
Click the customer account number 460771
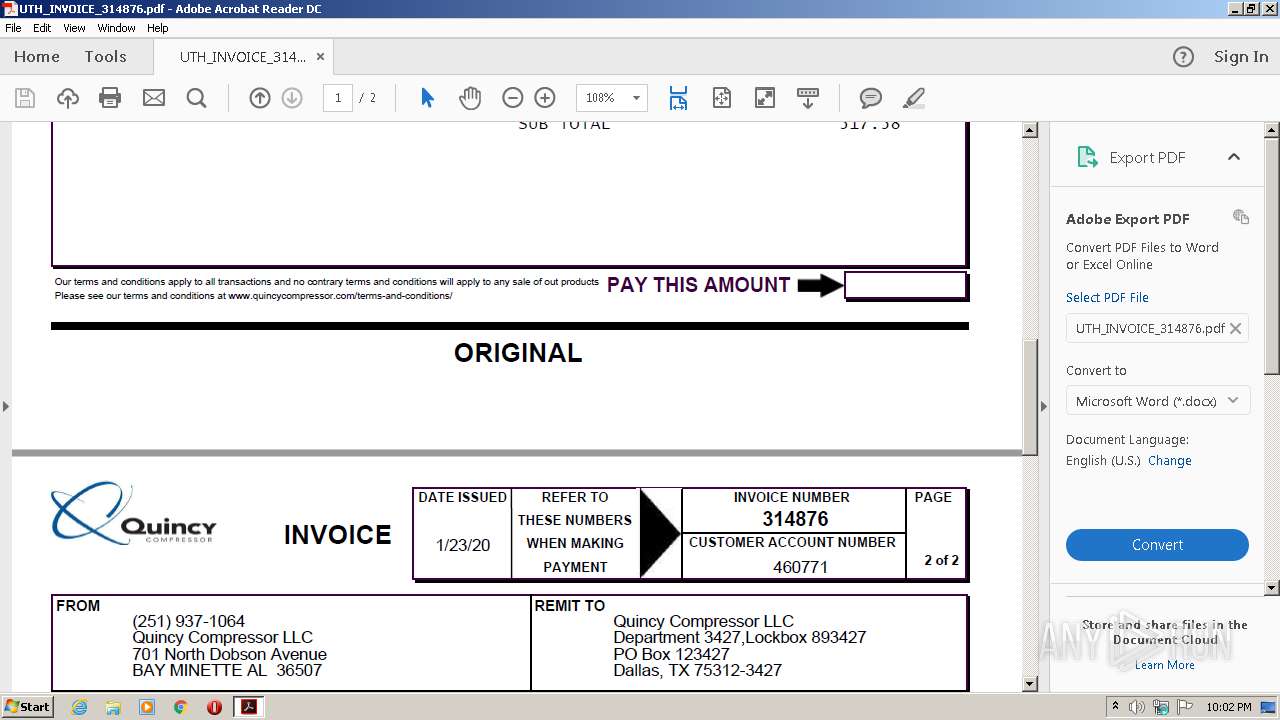(x=800, y=567)
